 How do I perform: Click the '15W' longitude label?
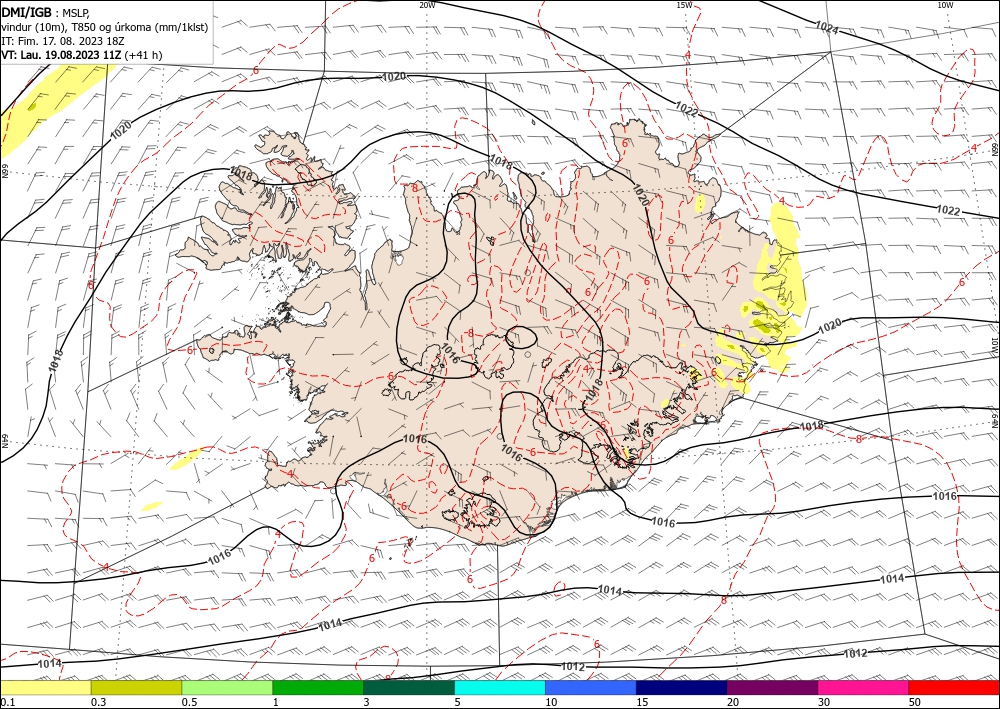684,5
